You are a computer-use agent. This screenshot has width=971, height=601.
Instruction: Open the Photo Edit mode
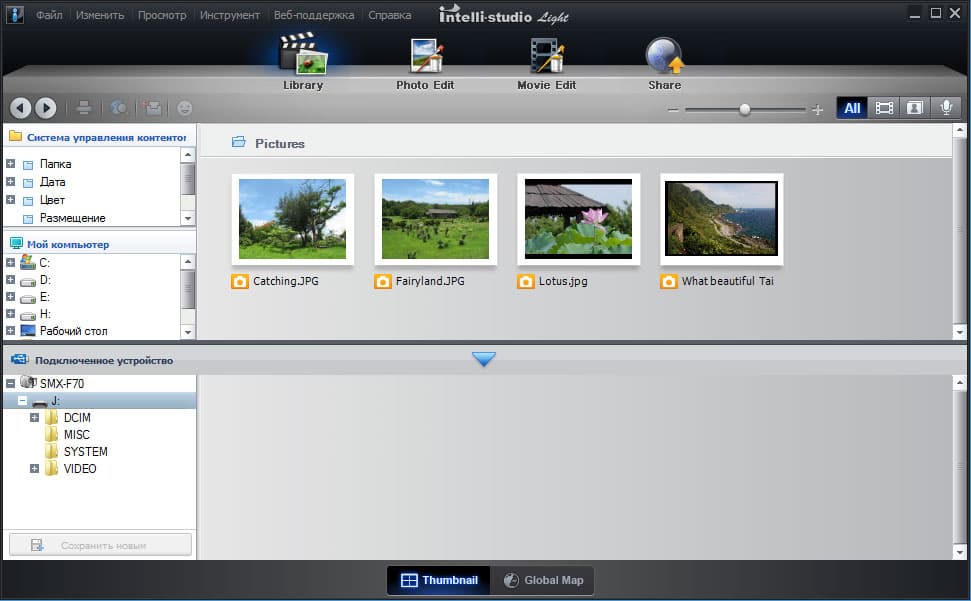[425, 63]
